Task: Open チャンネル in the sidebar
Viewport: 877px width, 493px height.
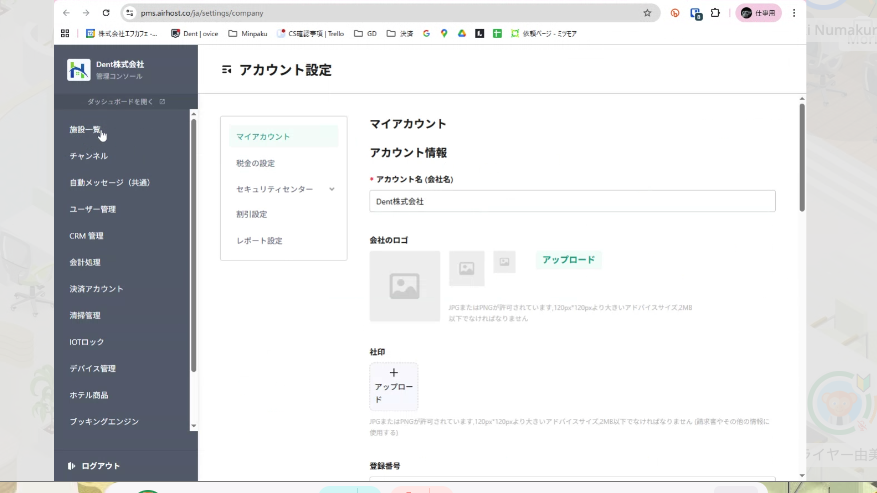Action: coord(88,156)
